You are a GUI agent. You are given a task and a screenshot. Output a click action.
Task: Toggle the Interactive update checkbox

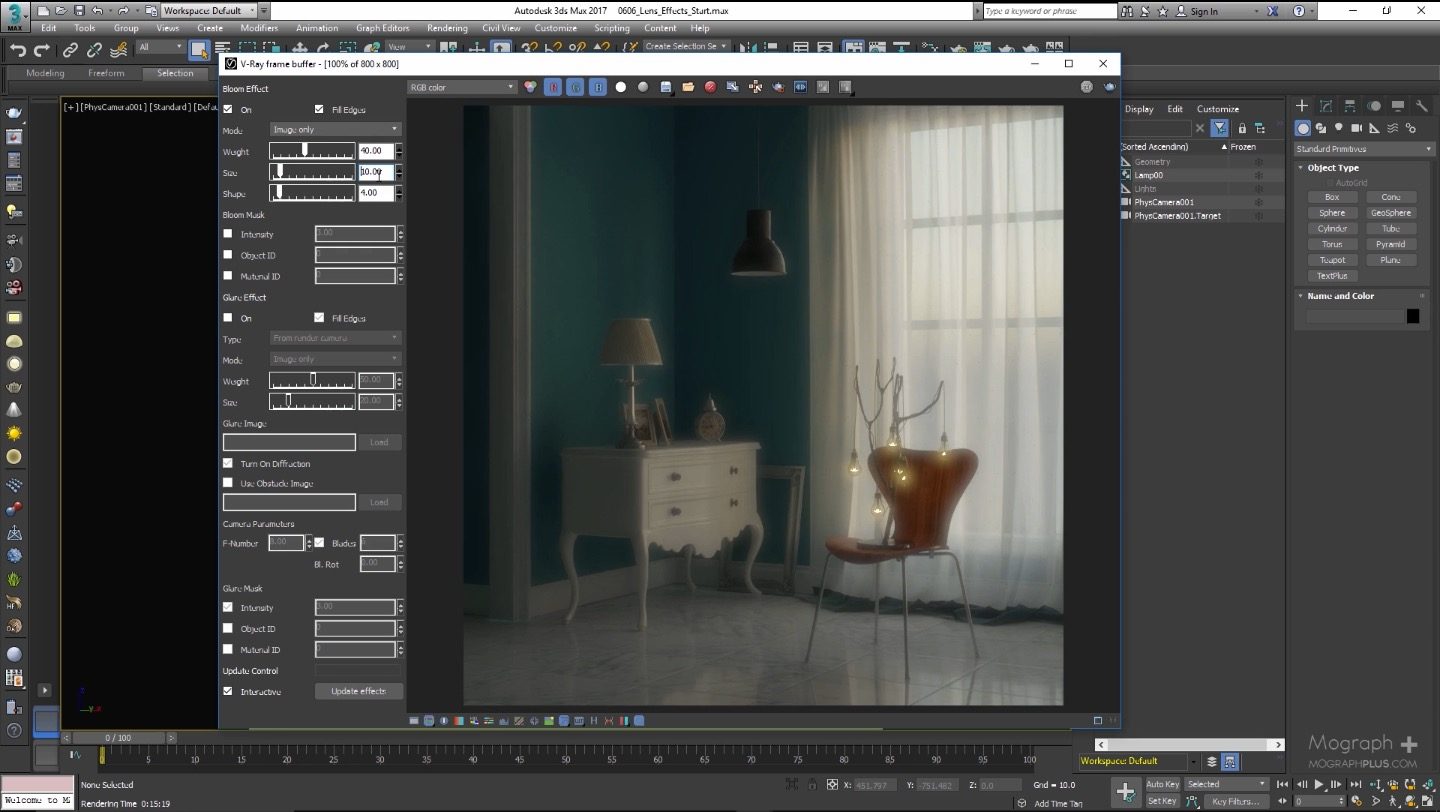[x=228, y=691]
